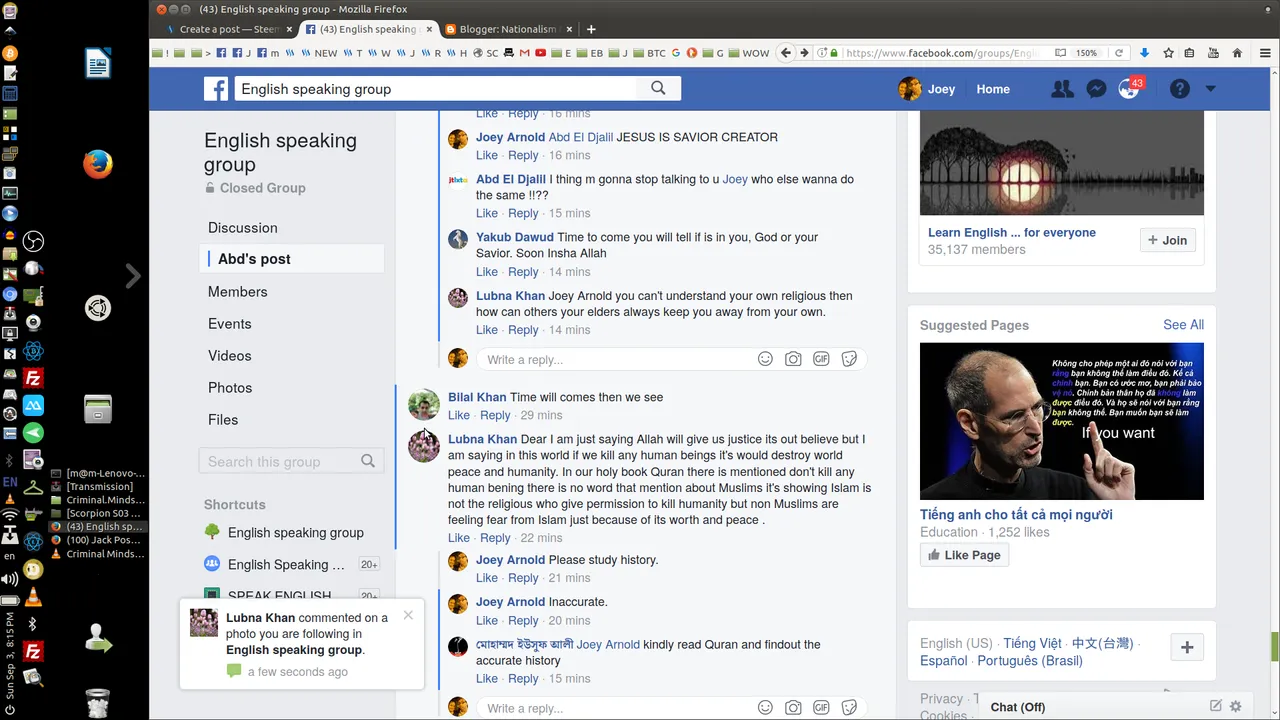Image resolution: width=1280 pixels, height=720 pixels.
Task: Open the Firefox hamburger menu
Action: tap(1264, 53)
